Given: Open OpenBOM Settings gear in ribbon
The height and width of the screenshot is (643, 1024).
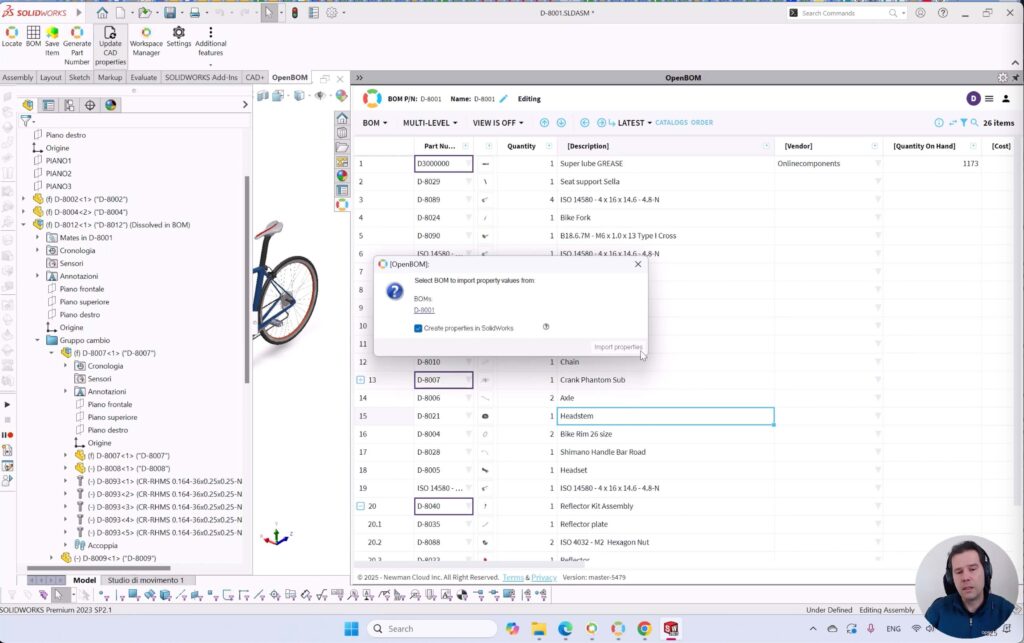Looking at the screenshot, I should (178, 37).
